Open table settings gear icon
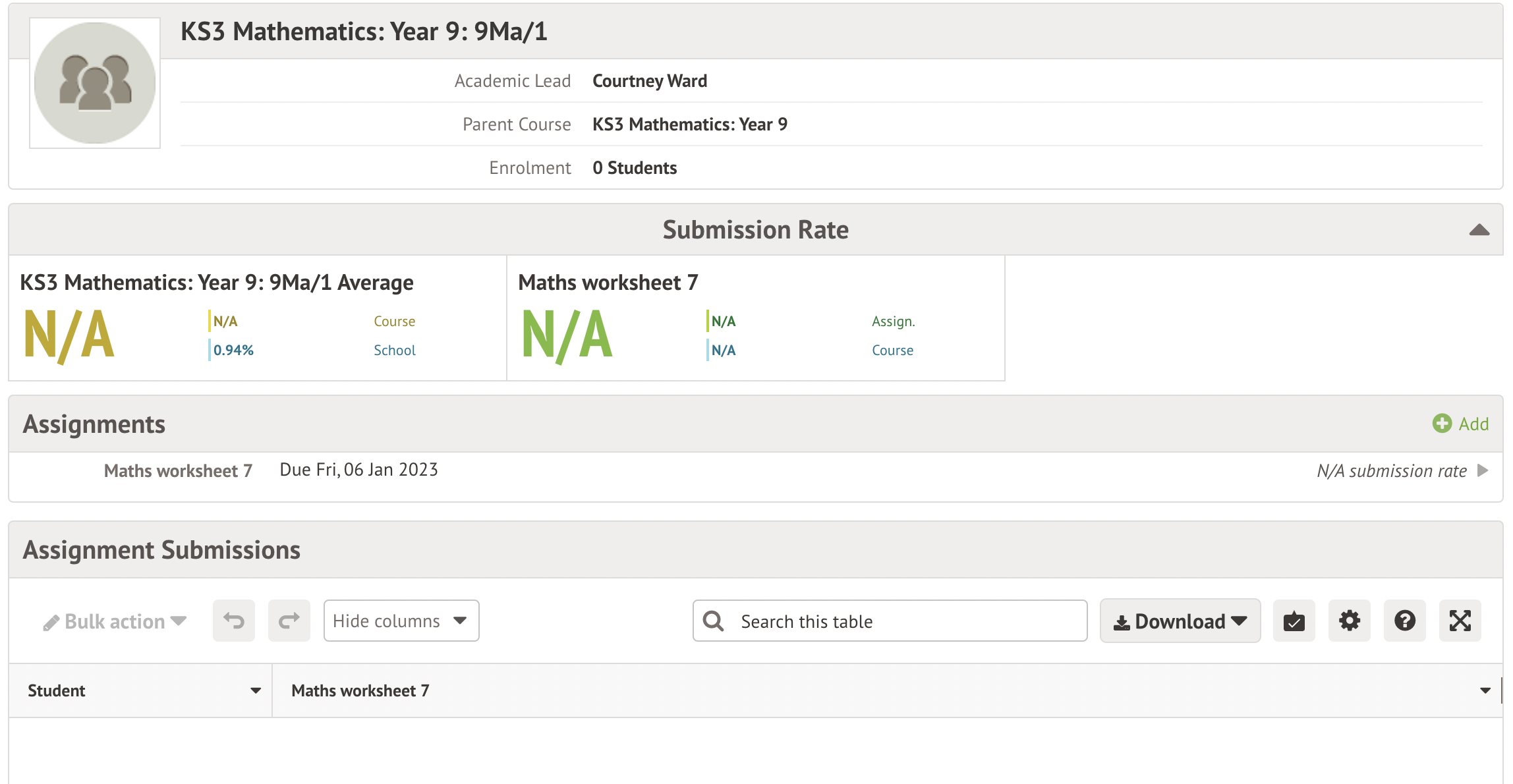 click(1349, 621)
